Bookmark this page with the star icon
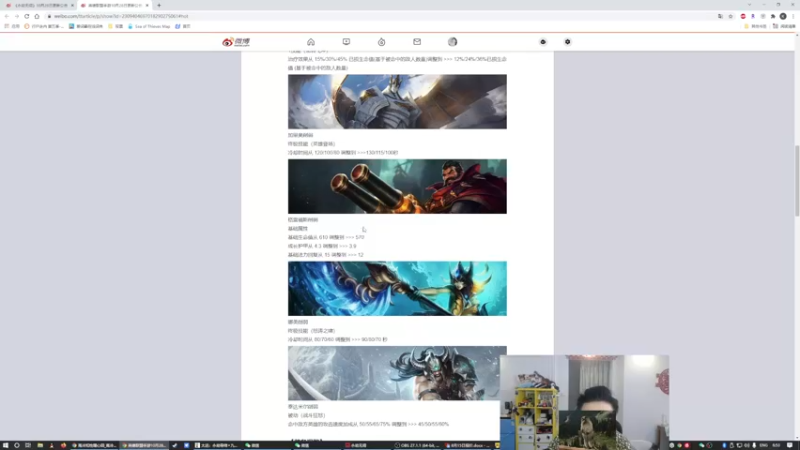800x450 pixels. [x=731, y=16]
